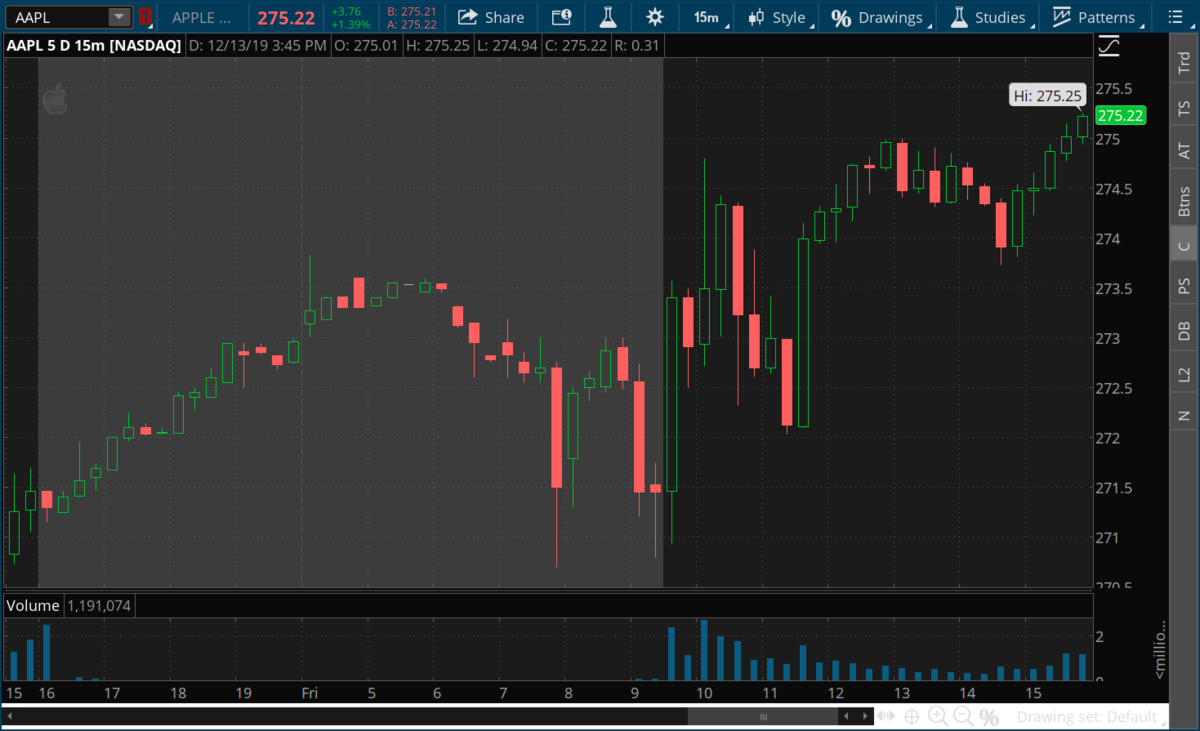The image size is (1200, 731).
Task: Open the Drawing set: Default dropdown
Action: [x=1093, y=716]
